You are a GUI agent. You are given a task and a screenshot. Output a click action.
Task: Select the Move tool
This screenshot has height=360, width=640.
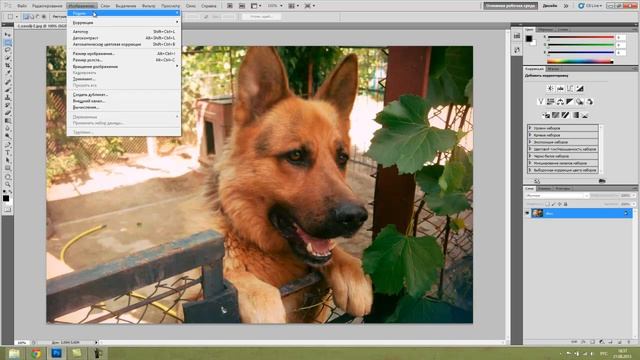[x=7, y=35]
